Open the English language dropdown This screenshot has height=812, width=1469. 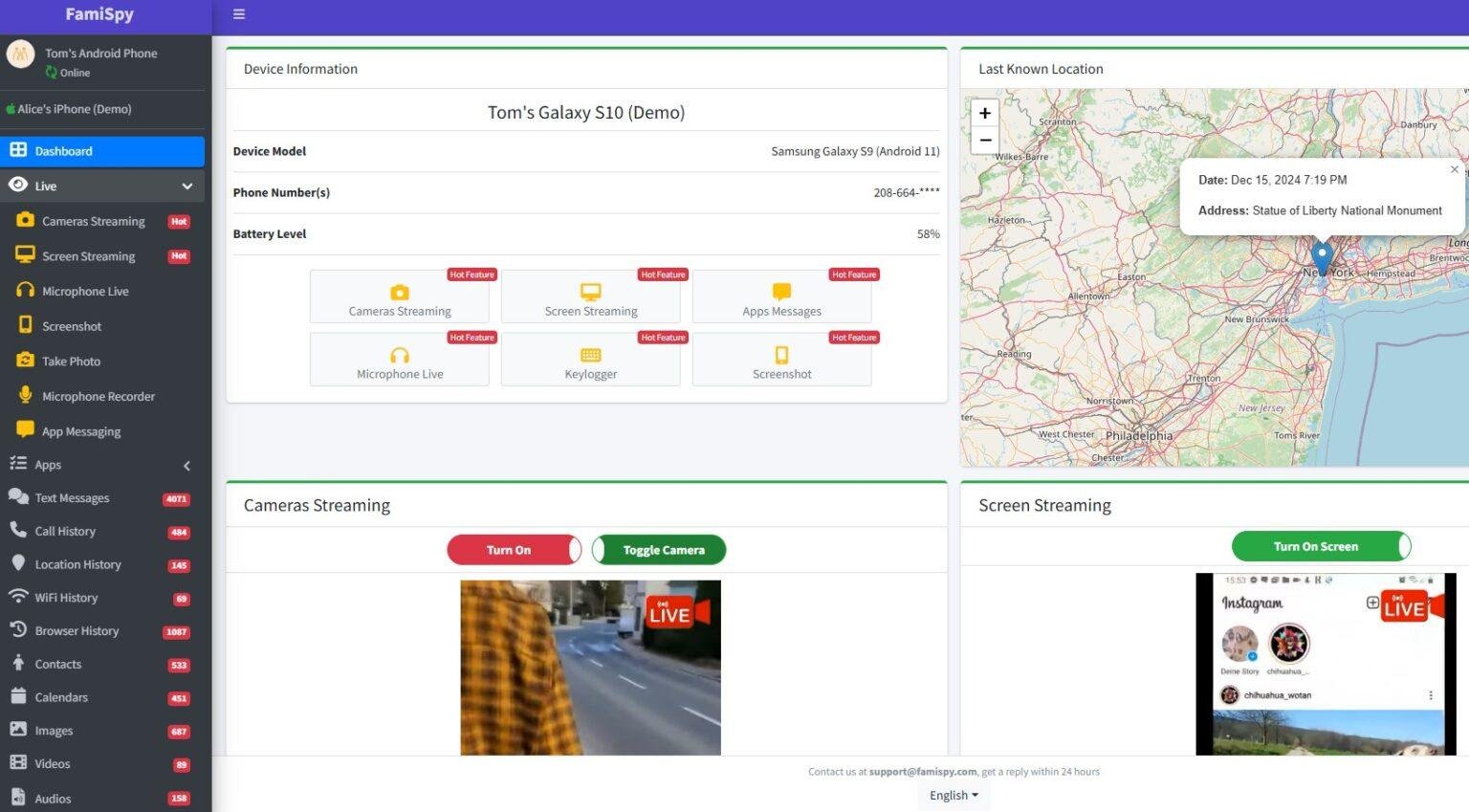tap(954, 795)
